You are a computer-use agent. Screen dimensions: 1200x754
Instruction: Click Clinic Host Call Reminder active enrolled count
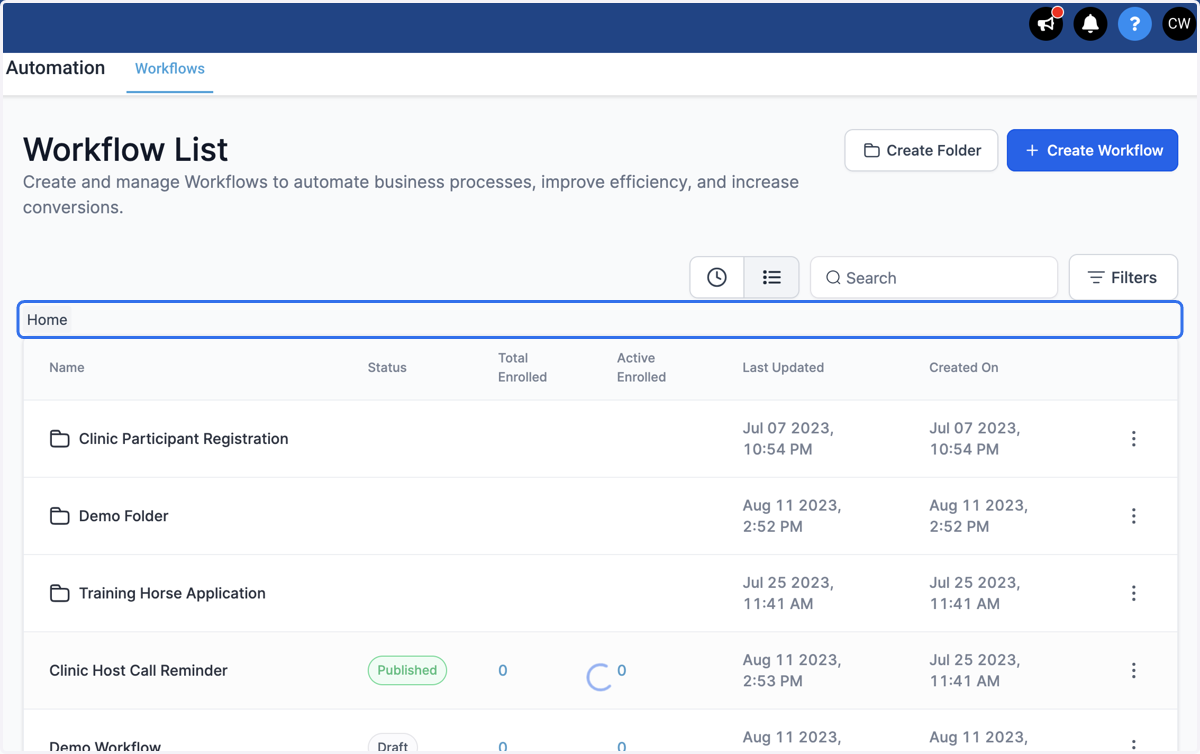(x=622, y=670)
